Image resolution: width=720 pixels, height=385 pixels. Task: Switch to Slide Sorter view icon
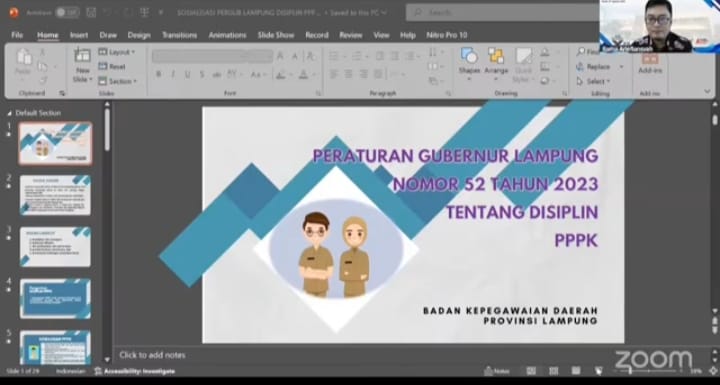[x=553, y=371]
